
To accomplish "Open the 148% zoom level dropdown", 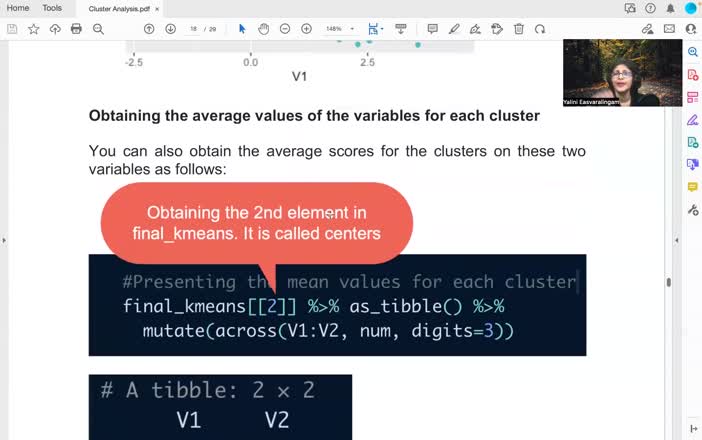I will (340, 29).
